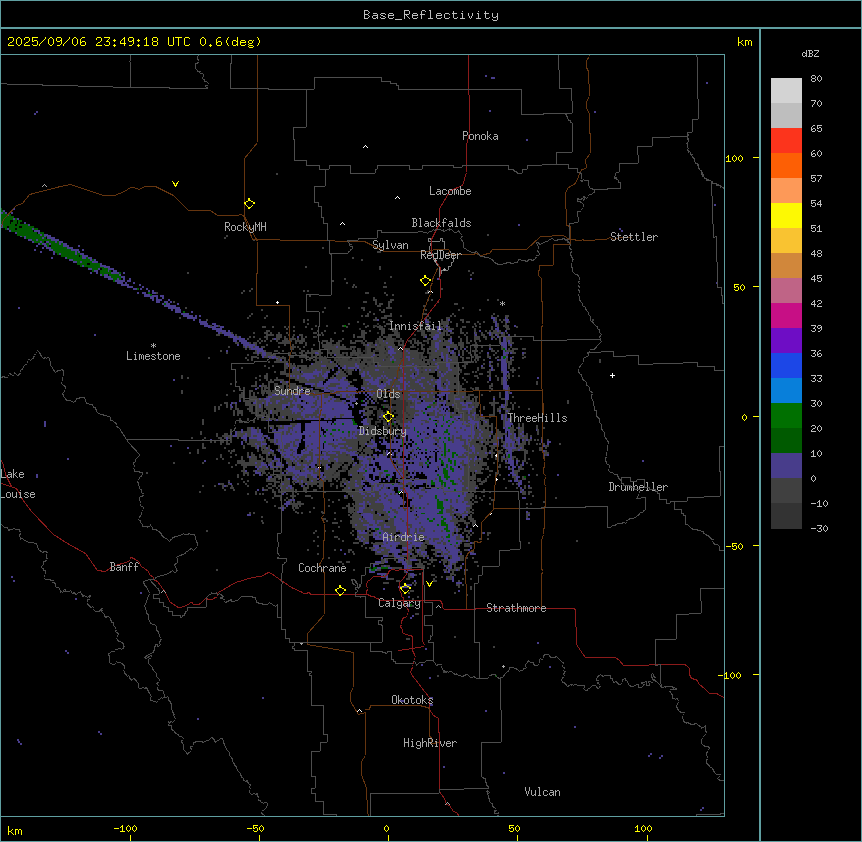Click the ThreeHills town label

[537, 418]
